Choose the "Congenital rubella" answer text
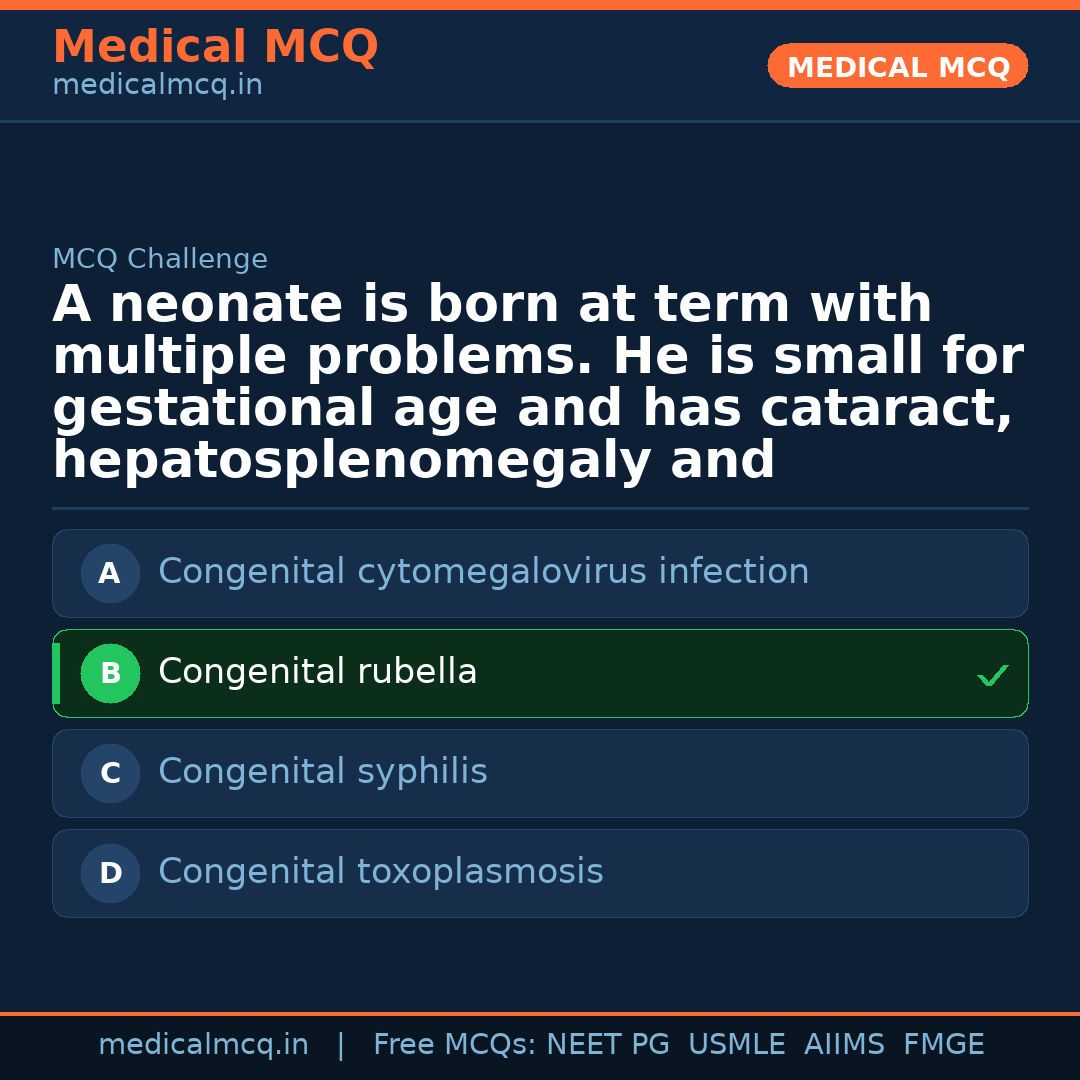 tap(317, 672)
